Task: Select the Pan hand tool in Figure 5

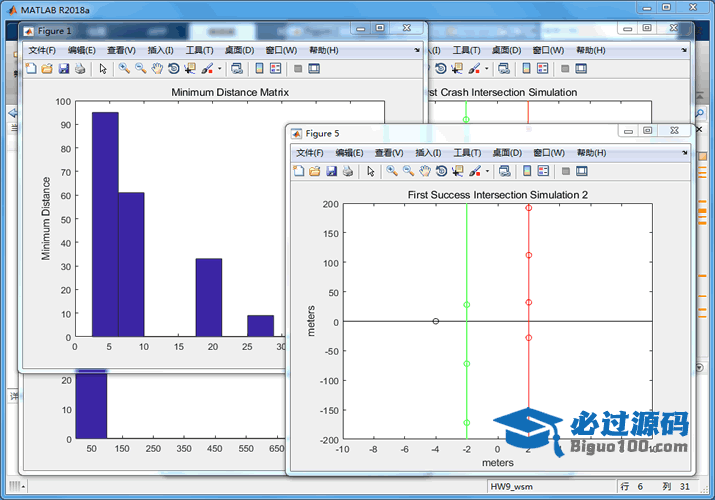Action: [x=425, y=171]
